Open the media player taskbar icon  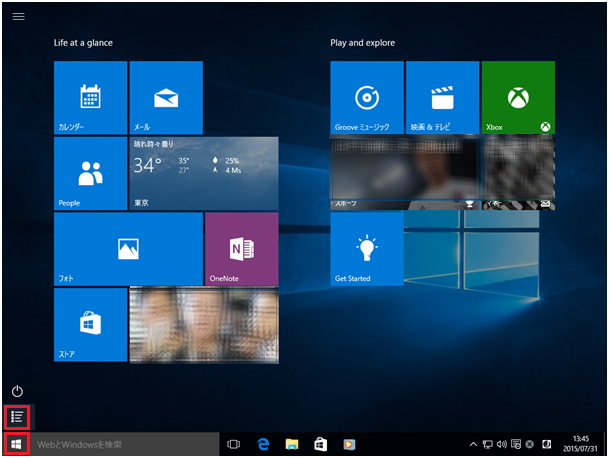[x=349, y=444]
